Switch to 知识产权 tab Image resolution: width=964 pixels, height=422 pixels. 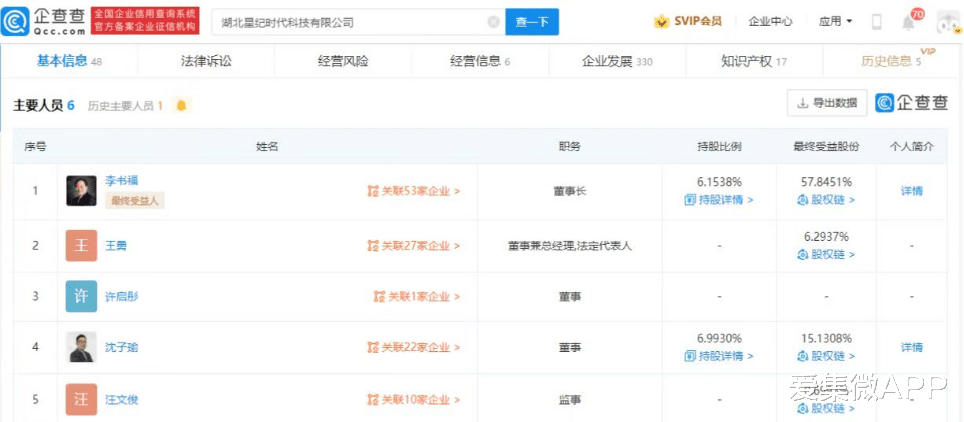[754, 61]
